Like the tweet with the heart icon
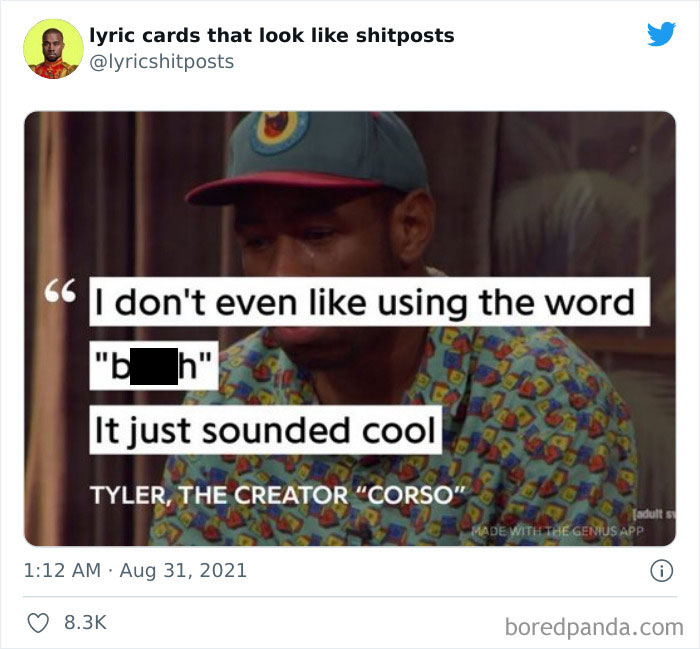 (x=38, y=623)
